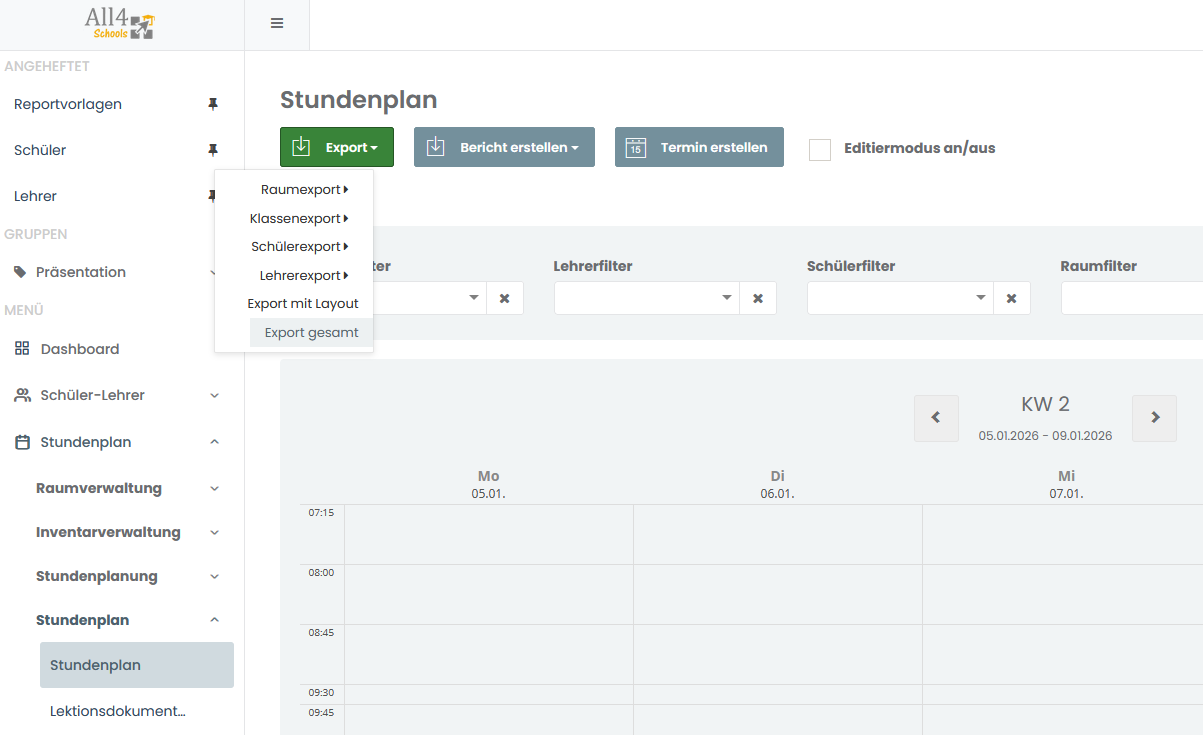1203x735 pixels.
Task: Click the 07:15 time row label
Action: tap(321, 512)
